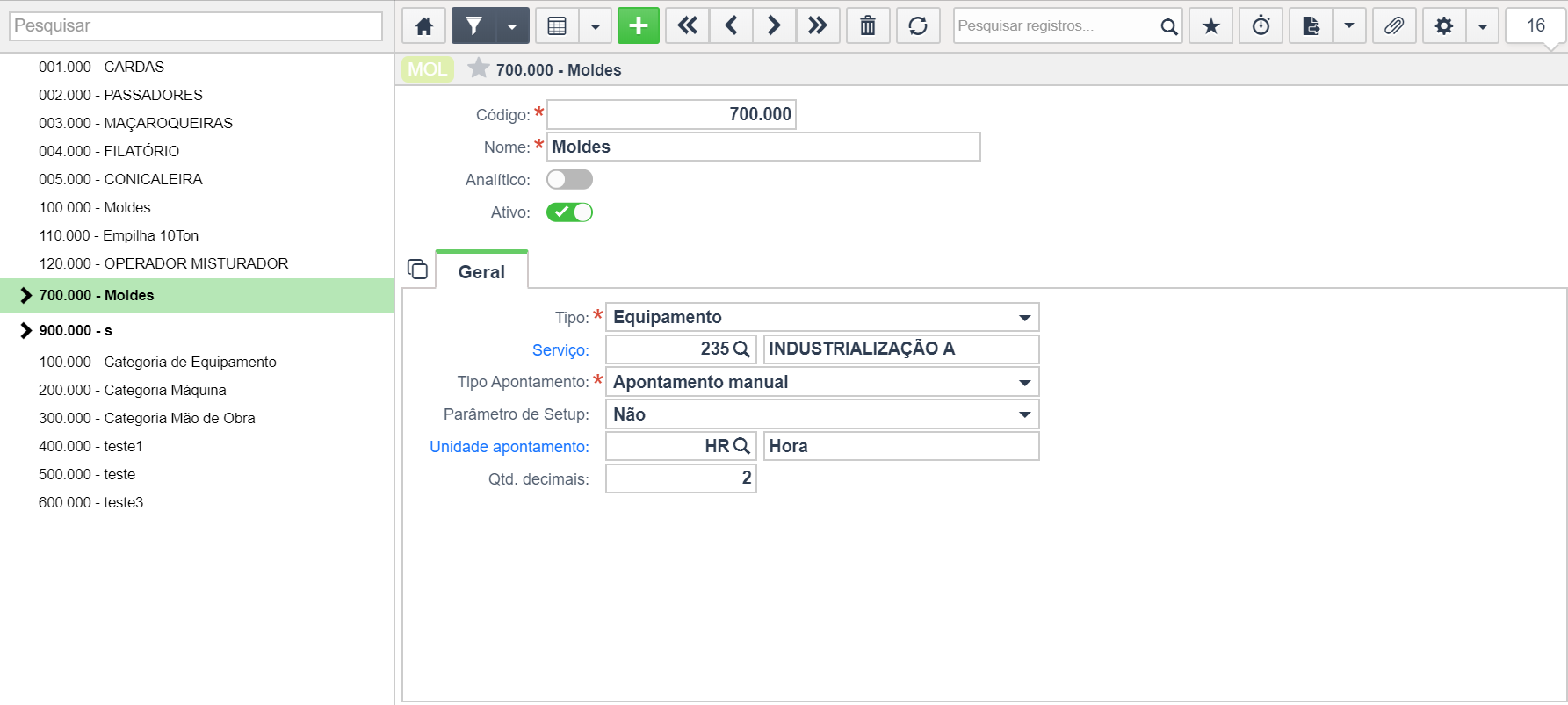The height and width of the screenshot is (705, 1568).
Task: Select 120.000 - OPERADOR MISTURADOR item
Action: 163,263
